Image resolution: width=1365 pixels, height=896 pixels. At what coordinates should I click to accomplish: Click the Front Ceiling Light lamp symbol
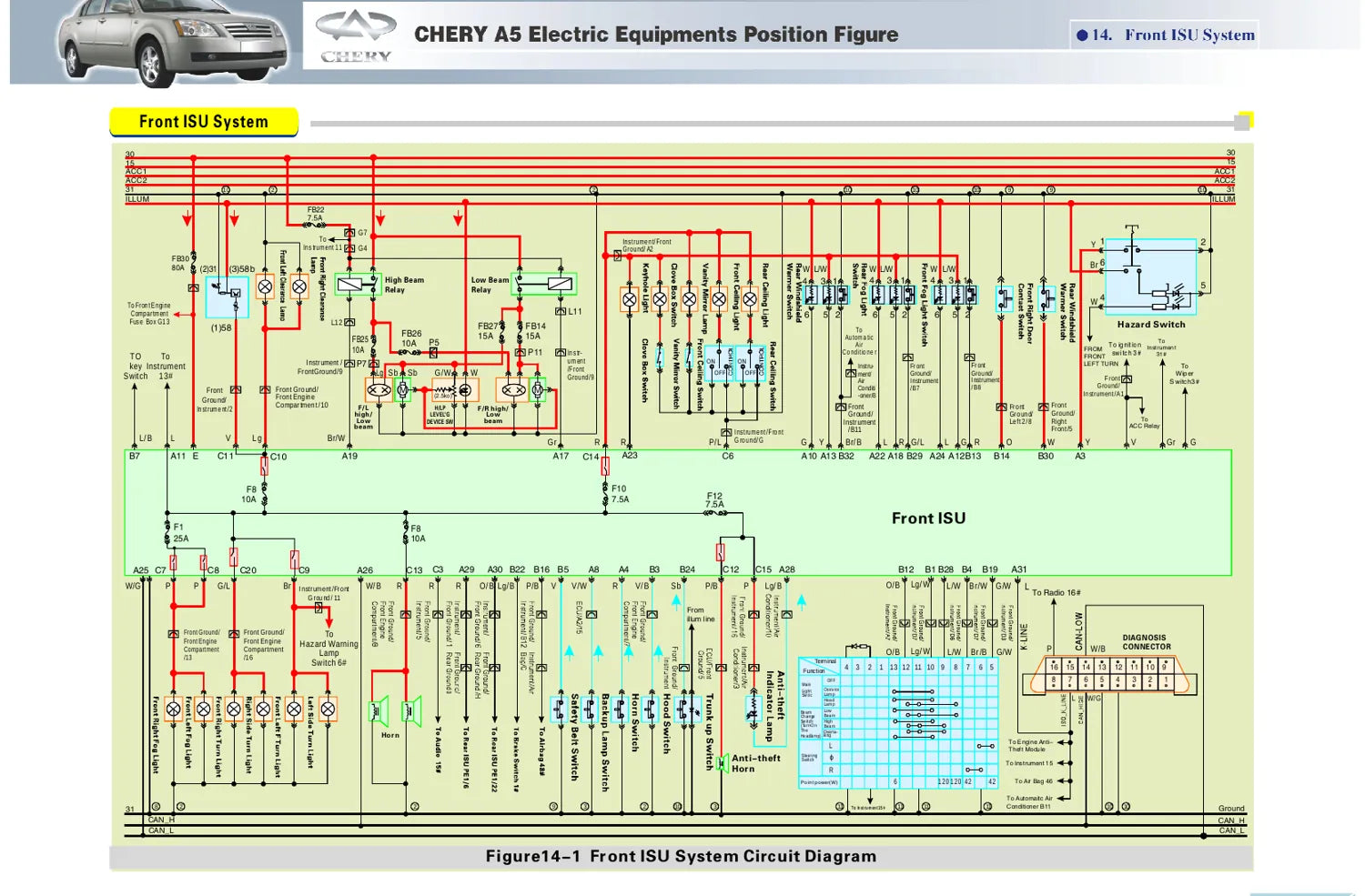coord(720,299)
